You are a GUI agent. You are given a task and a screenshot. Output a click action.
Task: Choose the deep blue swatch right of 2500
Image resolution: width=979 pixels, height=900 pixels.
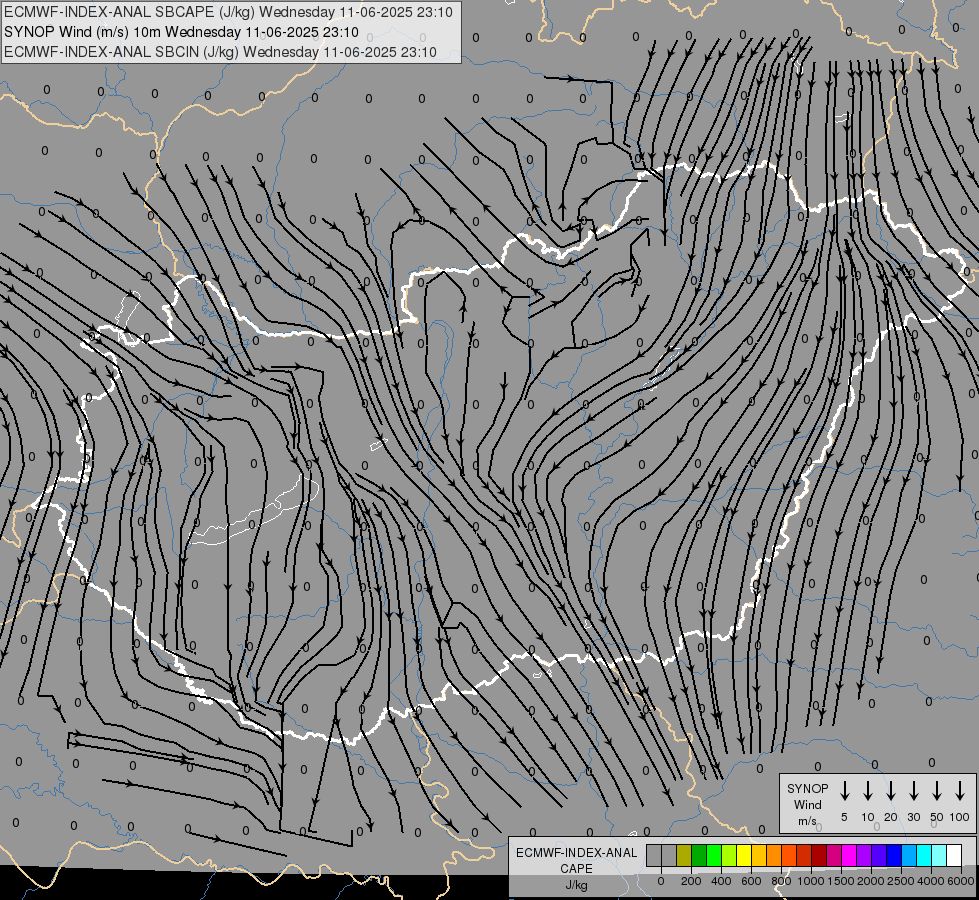(x=893, y=855)
